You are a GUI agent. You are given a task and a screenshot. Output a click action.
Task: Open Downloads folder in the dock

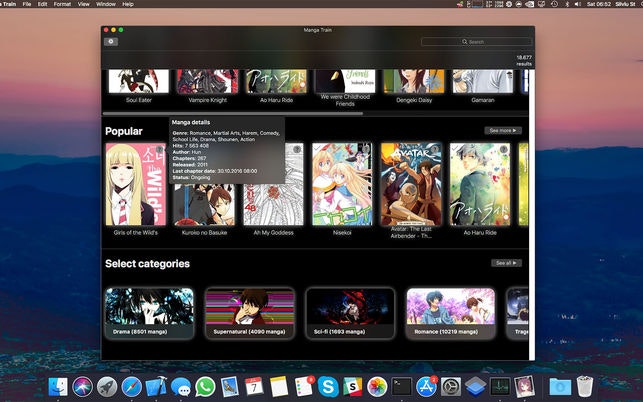560,387
